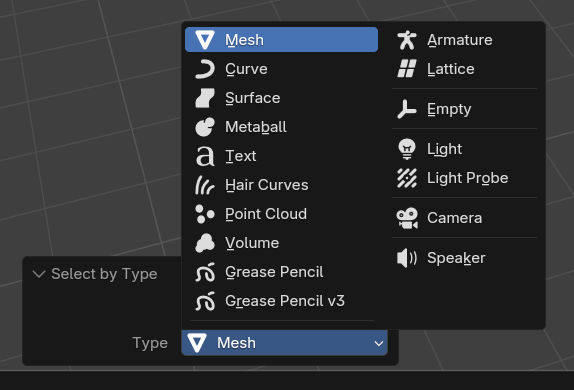Click the Empty axes icon
Image resolution: width=574 pixels, height=390 pixels.
point(407,109)
